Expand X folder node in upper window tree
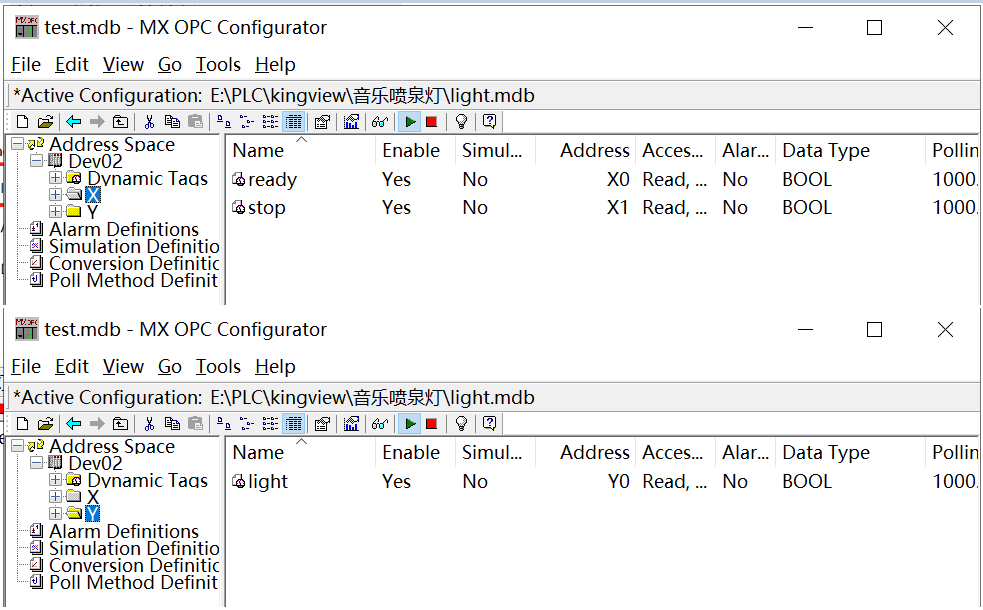Image resolution: width=983 pixels, height=610 pixels. pyautogui.click(x=55, y=194)
